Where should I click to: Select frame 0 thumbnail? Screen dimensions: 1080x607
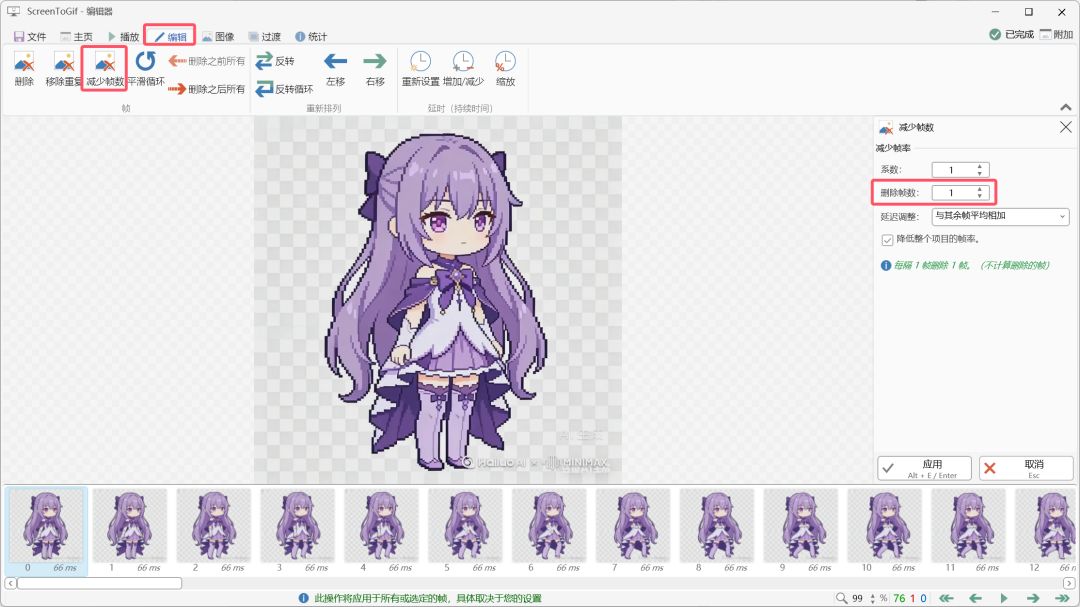tap(46, 531)
